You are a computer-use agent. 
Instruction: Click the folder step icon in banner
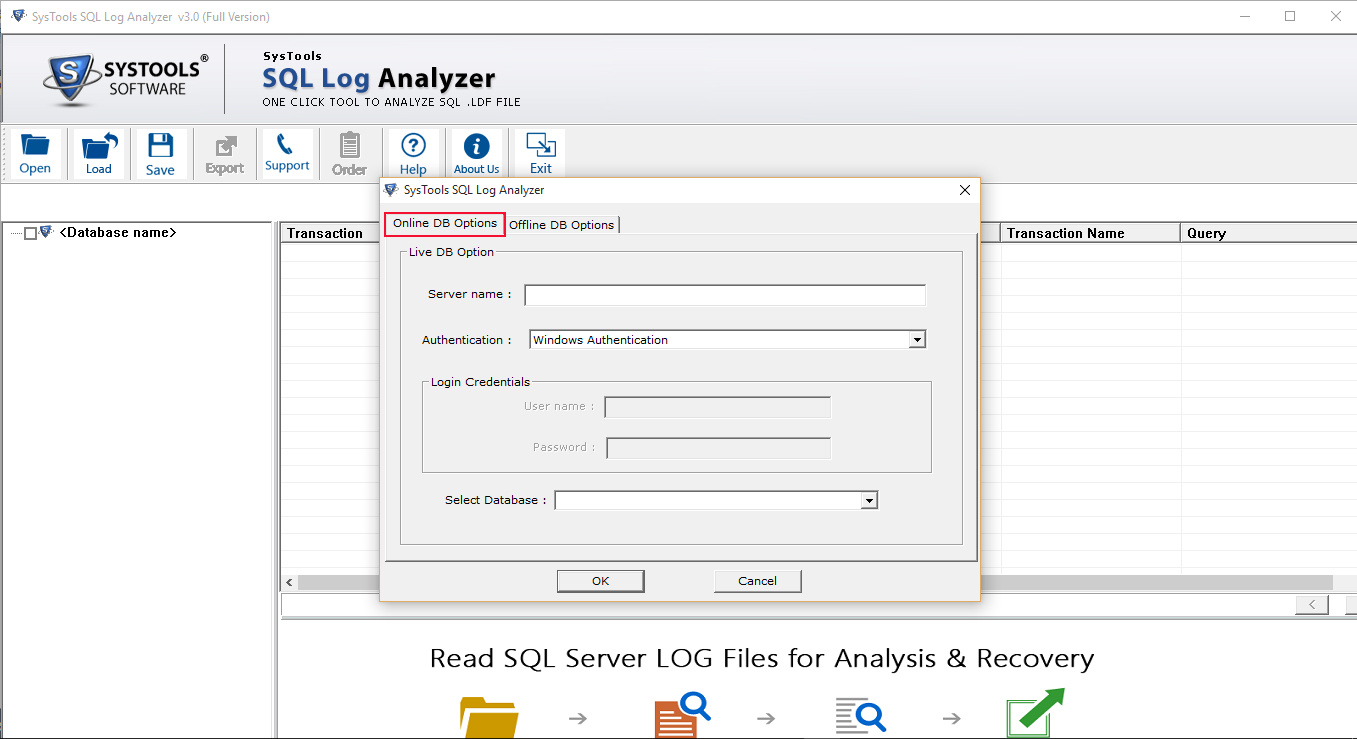click(489, 716)
